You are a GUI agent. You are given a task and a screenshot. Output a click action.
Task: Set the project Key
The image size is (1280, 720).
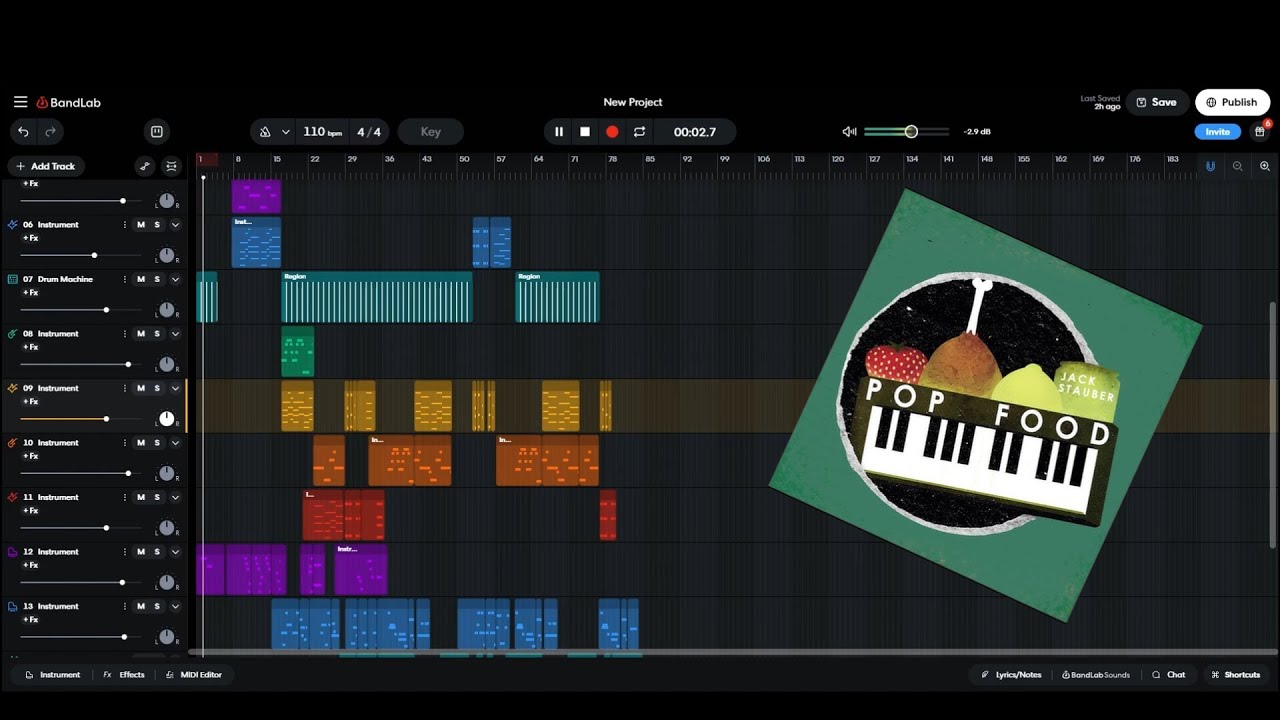(431, 132)
